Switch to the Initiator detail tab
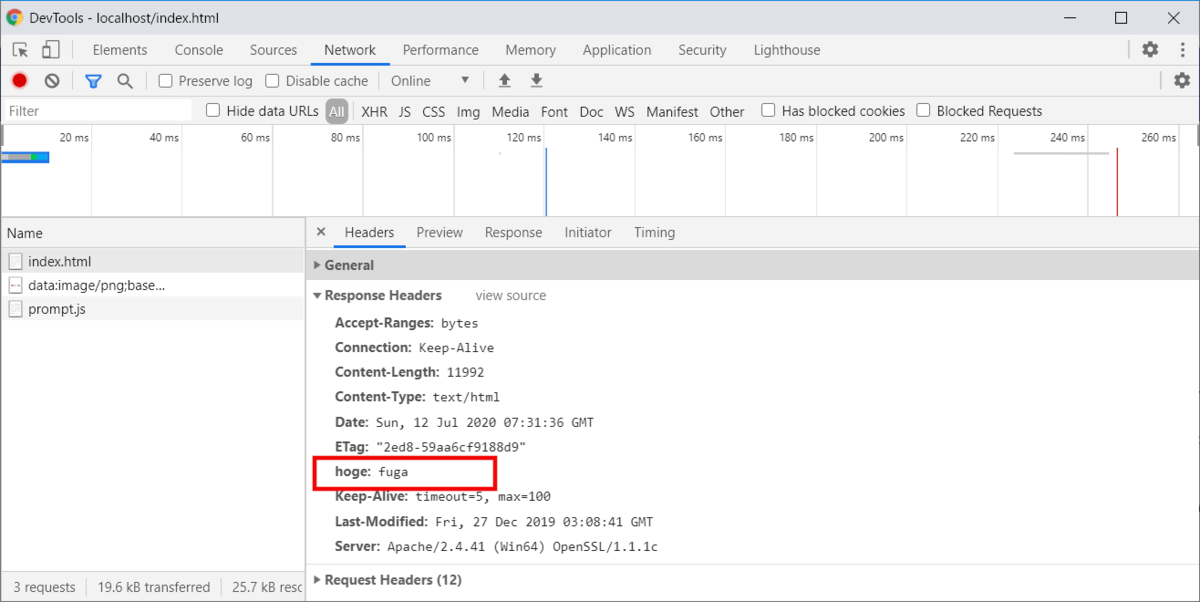Viewport: 1200px width, 602px height. pyautogui.click(x=588, y=232)
